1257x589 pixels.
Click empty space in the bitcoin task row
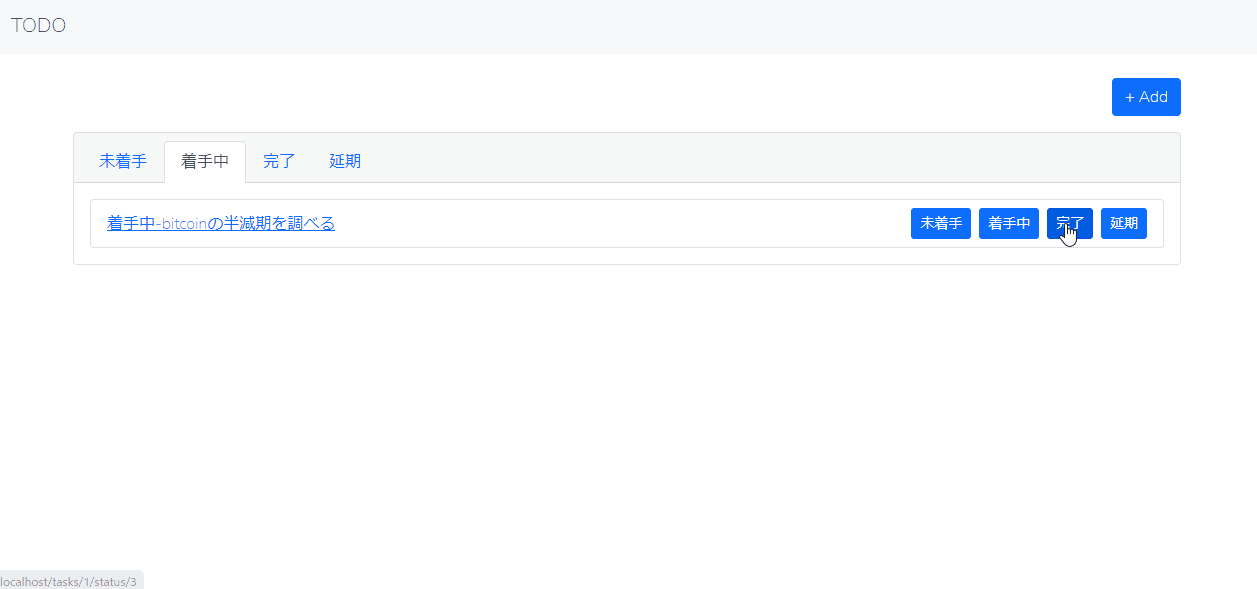620,223
